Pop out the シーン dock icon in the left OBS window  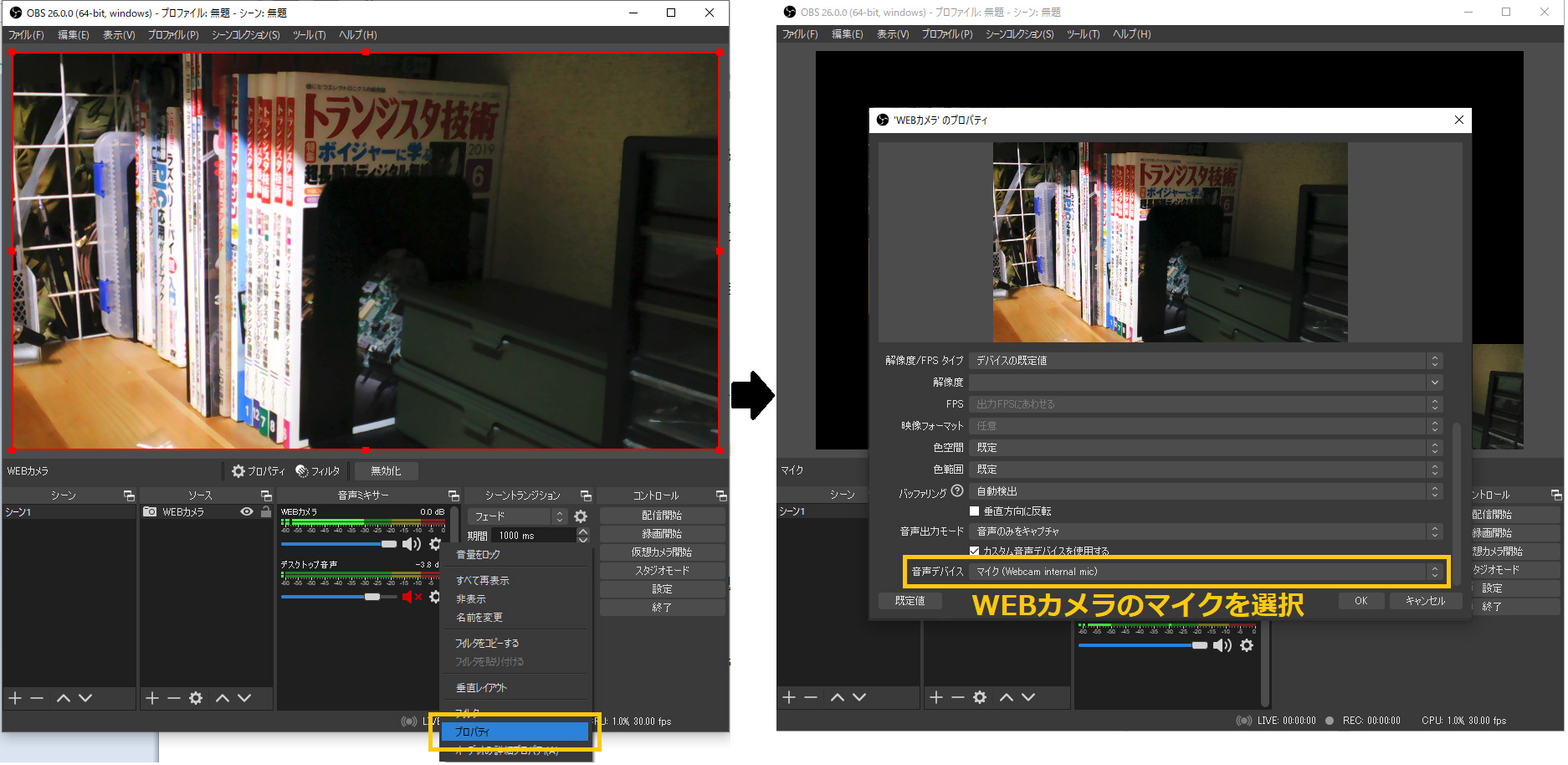(x=129, y=495)
